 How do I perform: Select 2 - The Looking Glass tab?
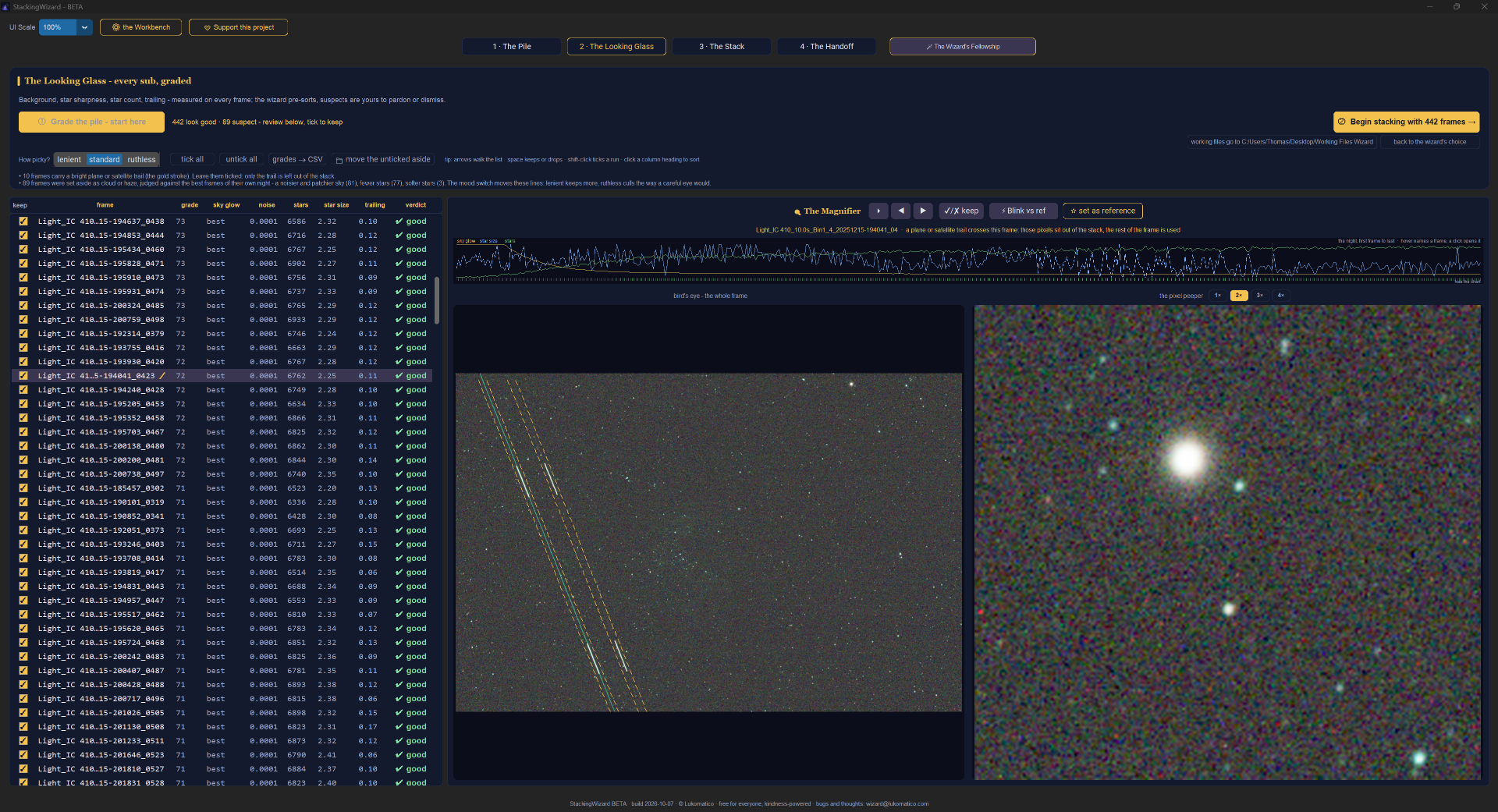point(616,47)
